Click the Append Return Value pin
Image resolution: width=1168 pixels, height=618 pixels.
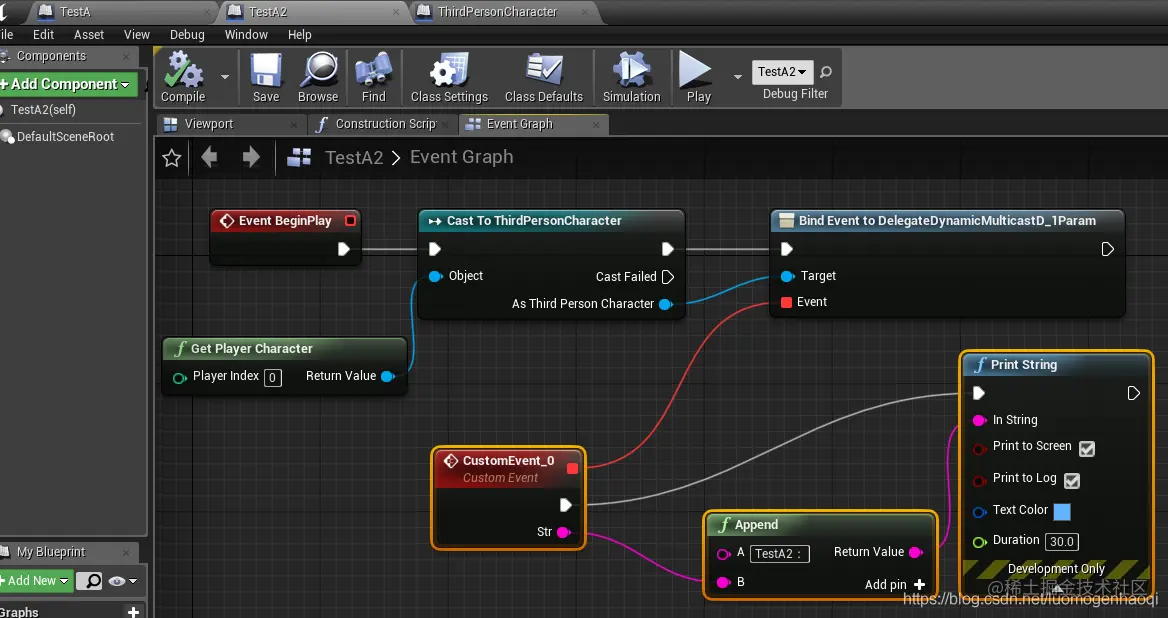click(916, 552)
